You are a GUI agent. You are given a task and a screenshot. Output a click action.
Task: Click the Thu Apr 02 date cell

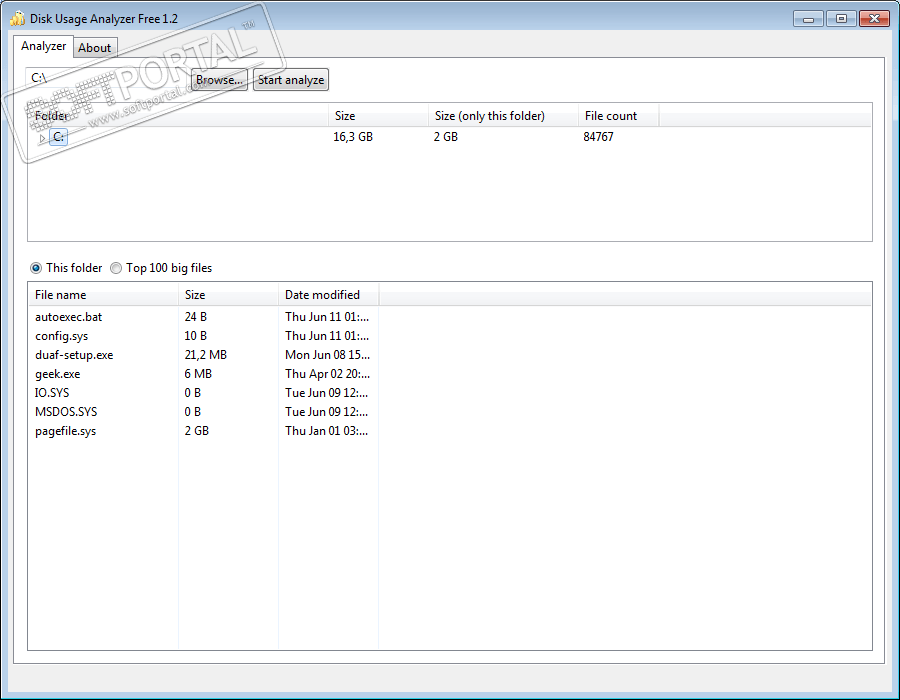click(x=327, y=374)
